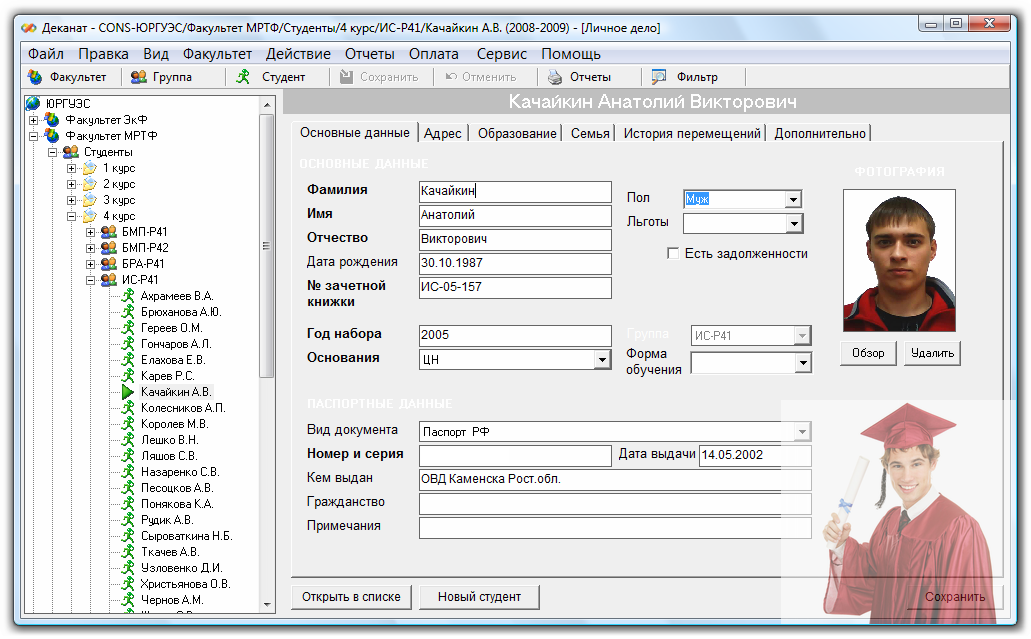
Task: Open the Фильтр toolbar icon
Action: point(659,77)
